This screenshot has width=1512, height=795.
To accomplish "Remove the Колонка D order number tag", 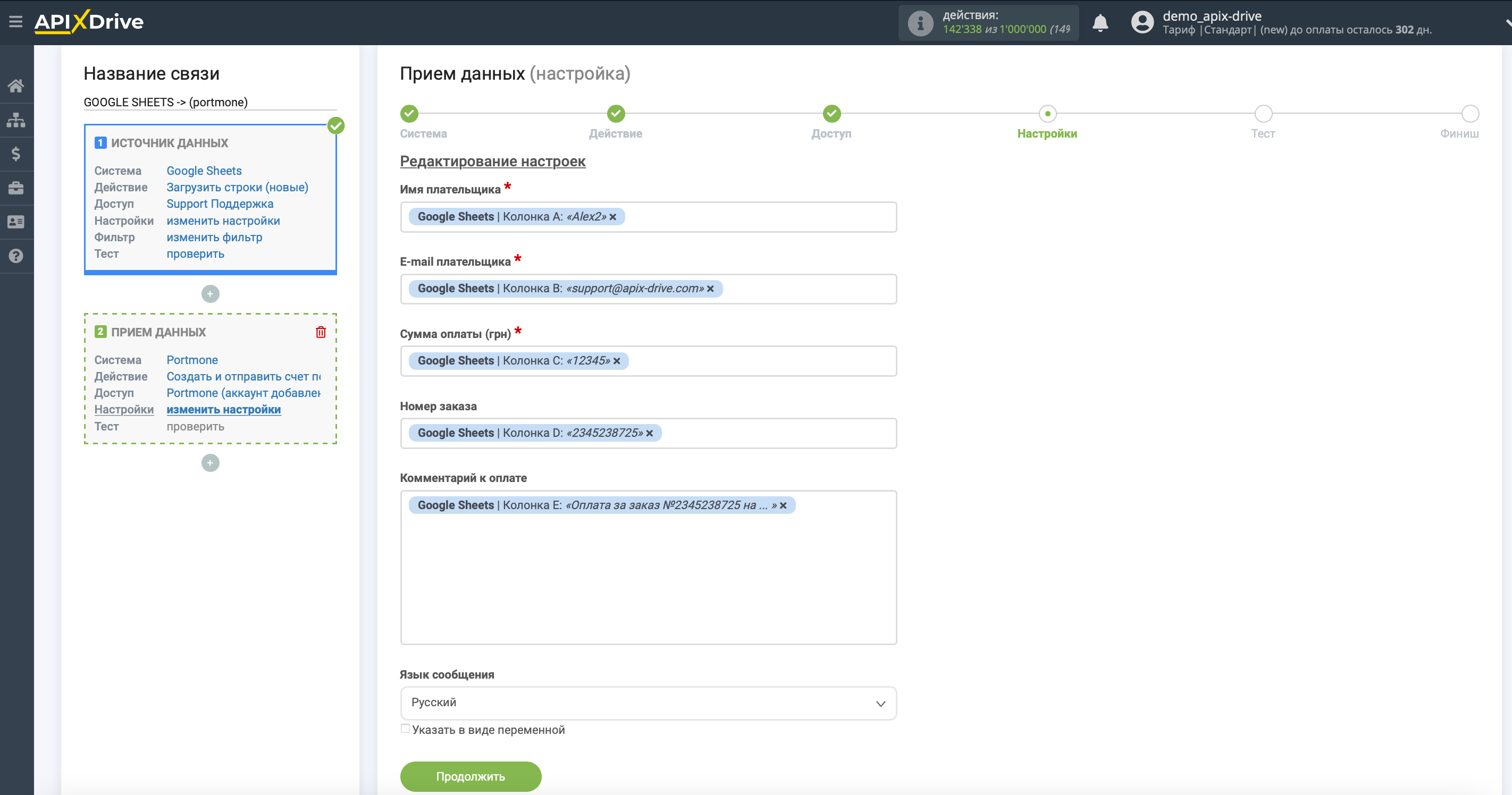I will pos(649,433).
